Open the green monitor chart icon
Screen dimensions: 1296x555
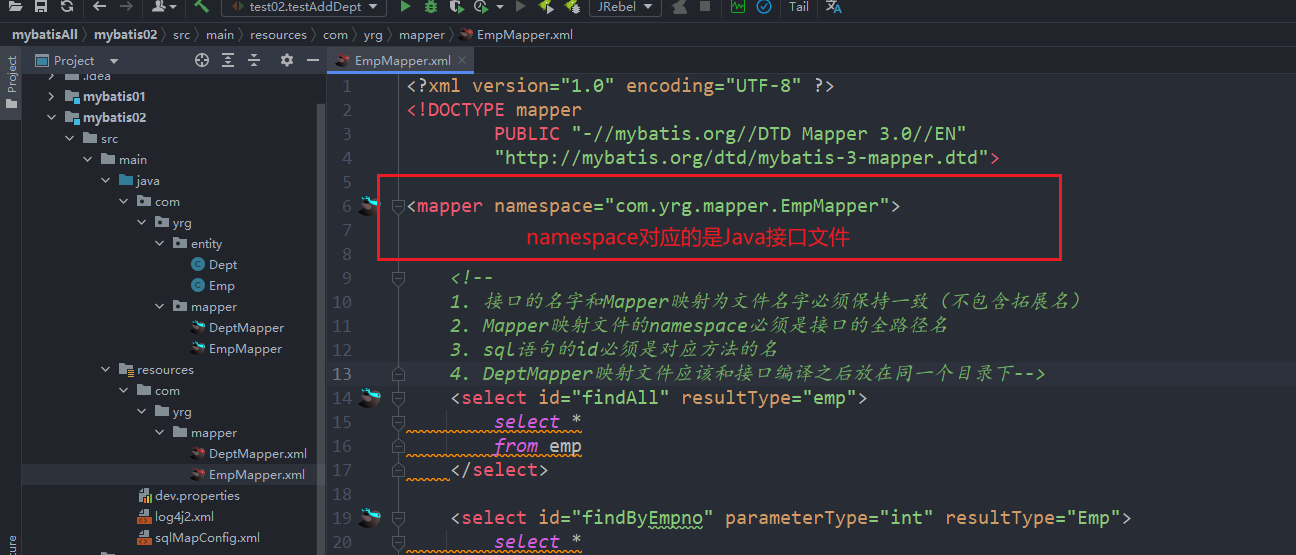click(x=738, y=7)
